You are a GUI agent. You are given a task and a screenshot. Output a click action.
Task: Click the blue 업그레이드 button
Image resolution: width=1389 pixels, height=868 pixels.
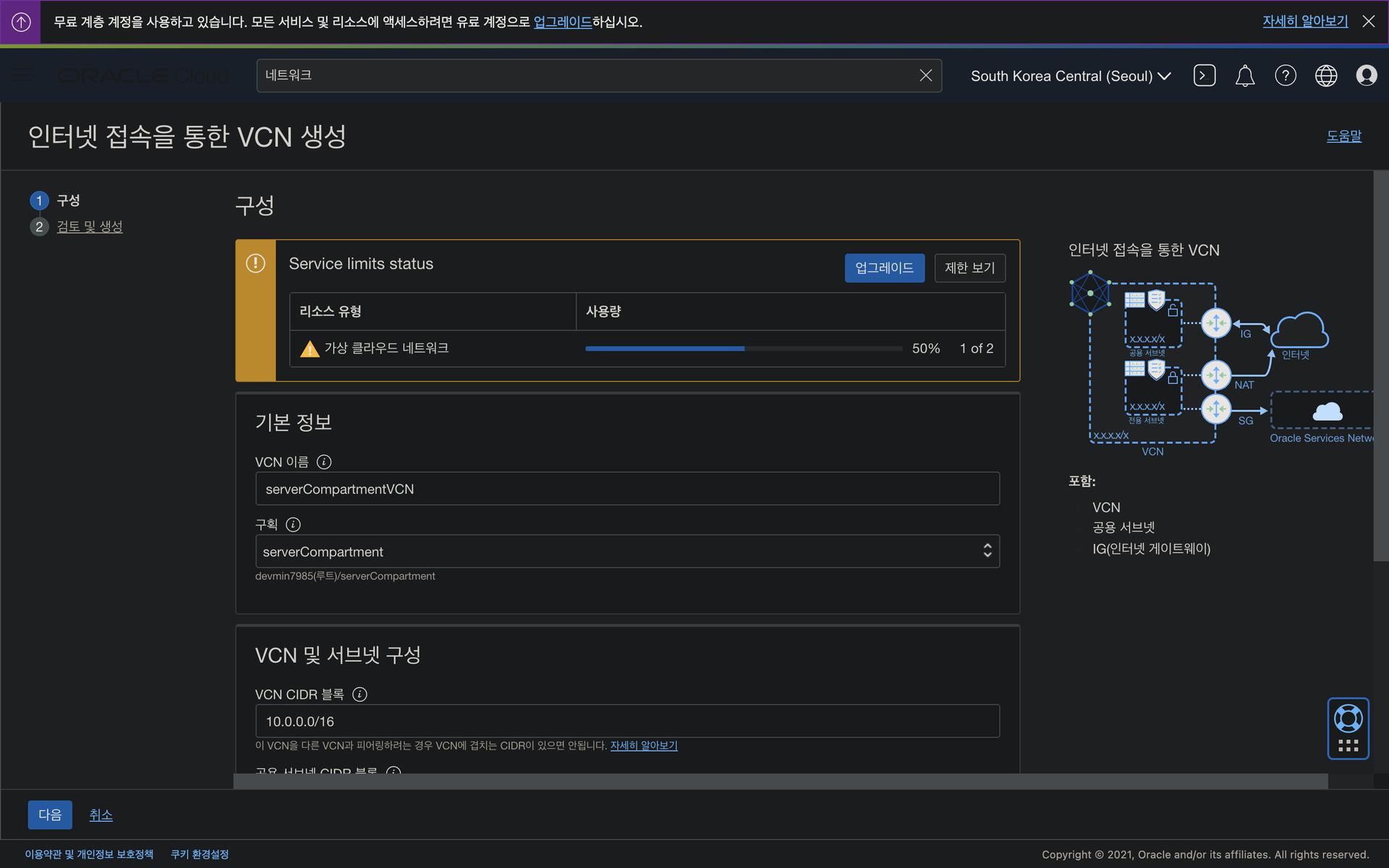[x=884, y=268]
